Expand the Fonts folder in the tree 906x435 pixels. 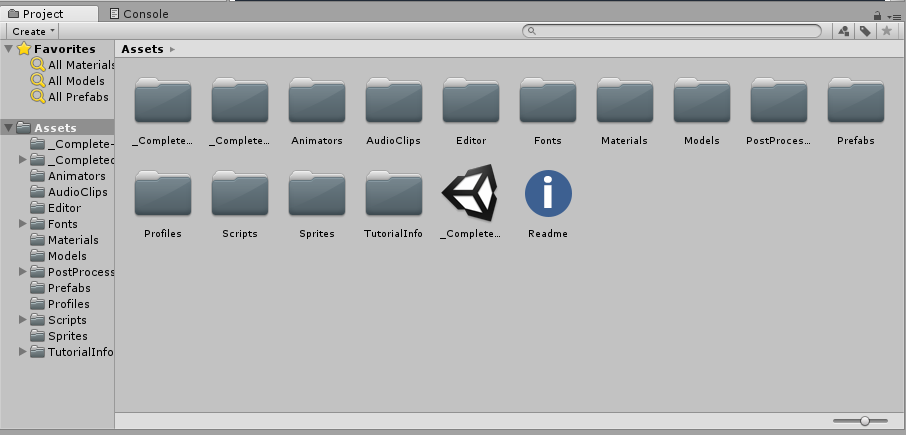pos(23,224)
